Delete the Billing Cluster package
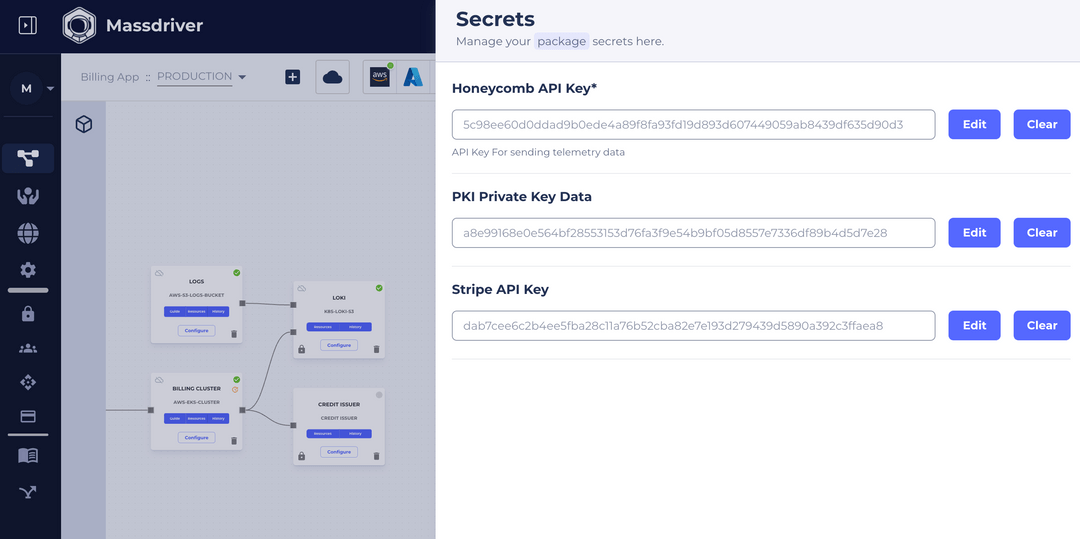1080x539 pixels. point(234,440)
